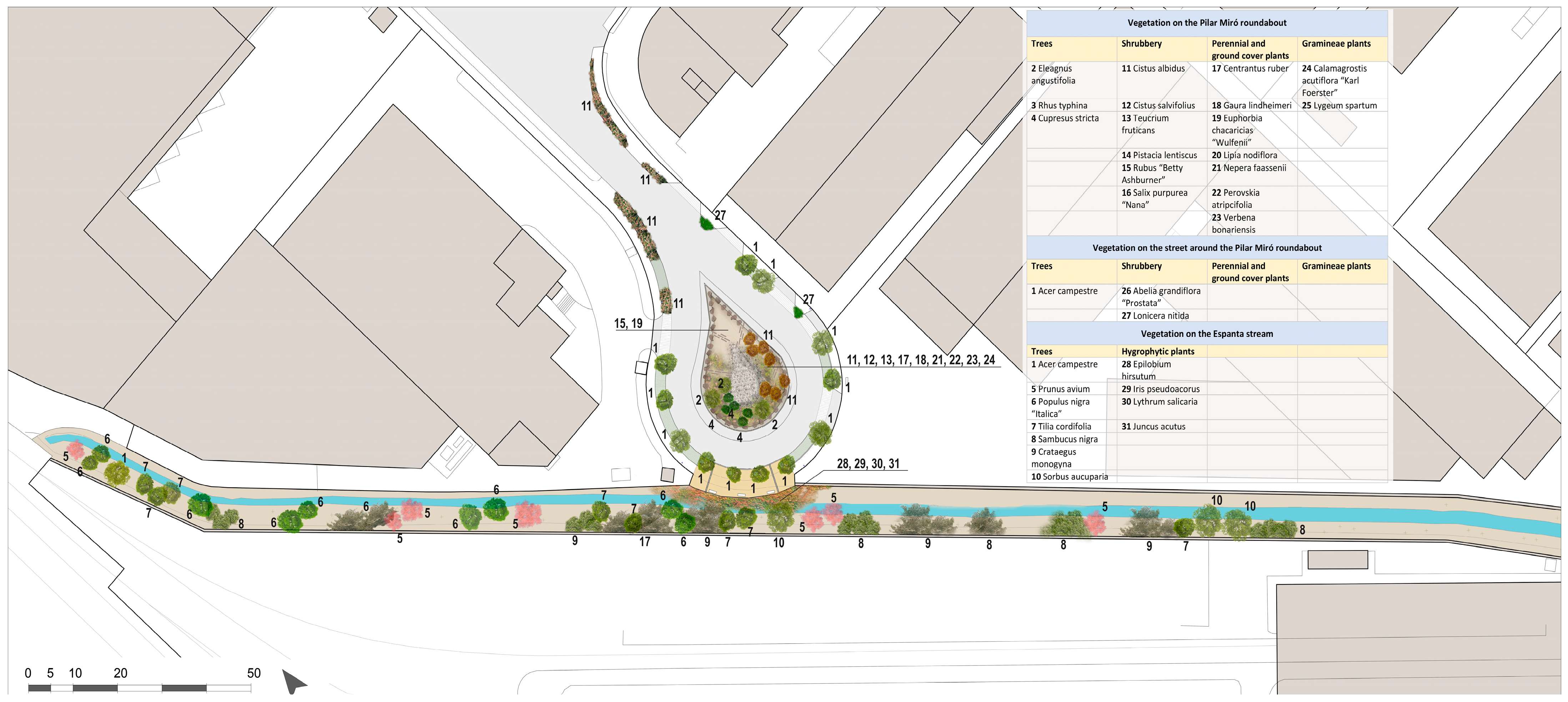Click the '31 Juncus acutus' table entry
The image size is (1568, 702).
(x=1153, y=427)
